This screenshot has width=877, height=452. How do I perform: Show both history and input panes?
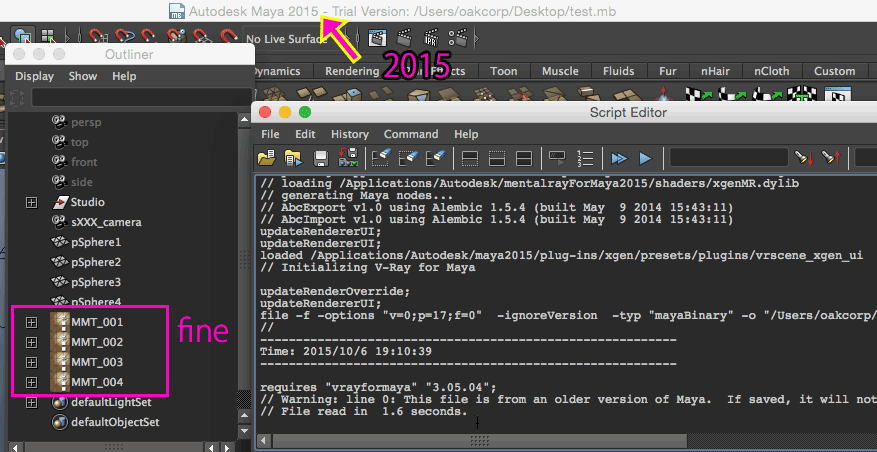524,158
